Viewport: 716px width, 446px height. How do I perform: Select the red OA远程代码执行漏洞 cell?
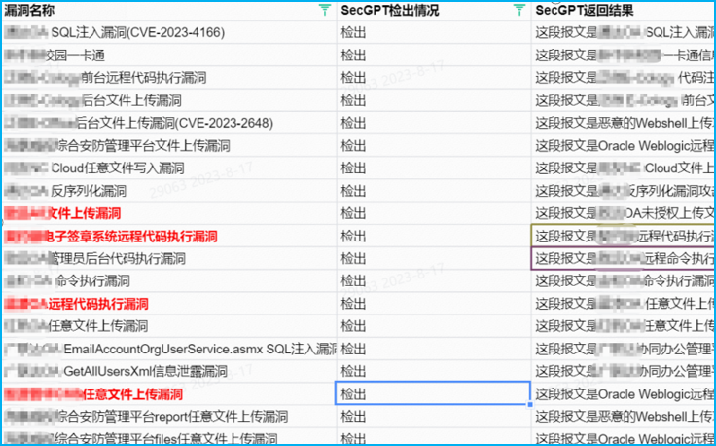coord(169,304)
